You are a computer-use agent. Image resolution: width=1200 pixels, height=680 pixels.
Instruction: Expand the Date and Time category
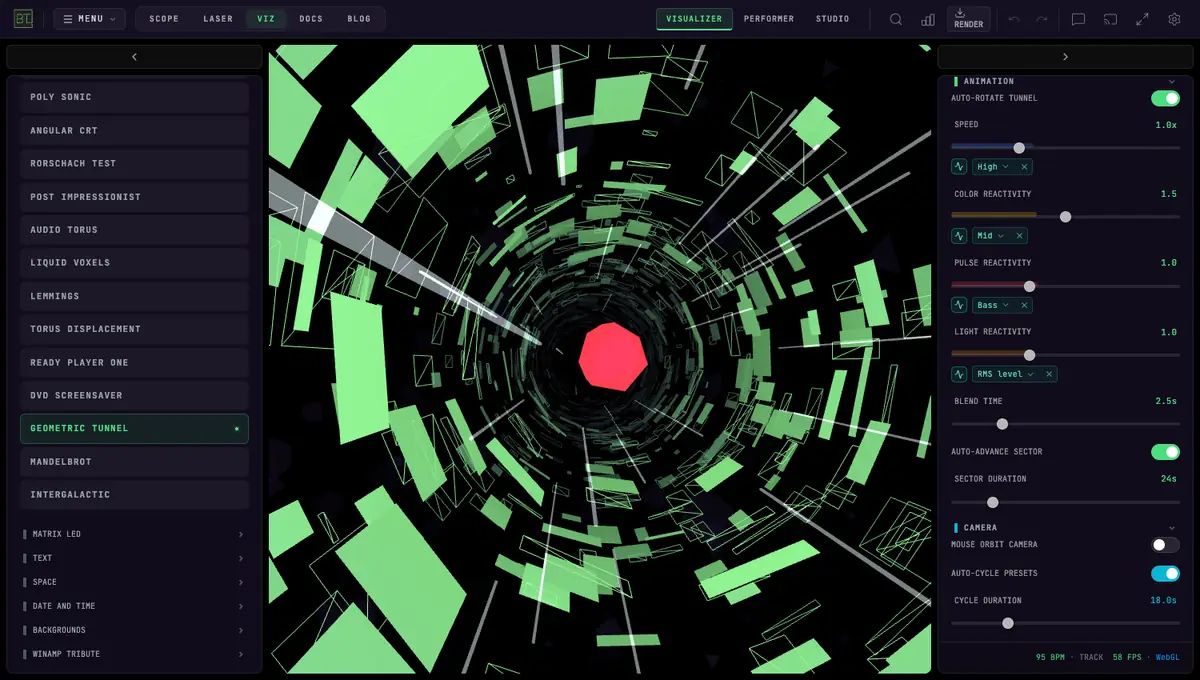[x=134, y=606]
